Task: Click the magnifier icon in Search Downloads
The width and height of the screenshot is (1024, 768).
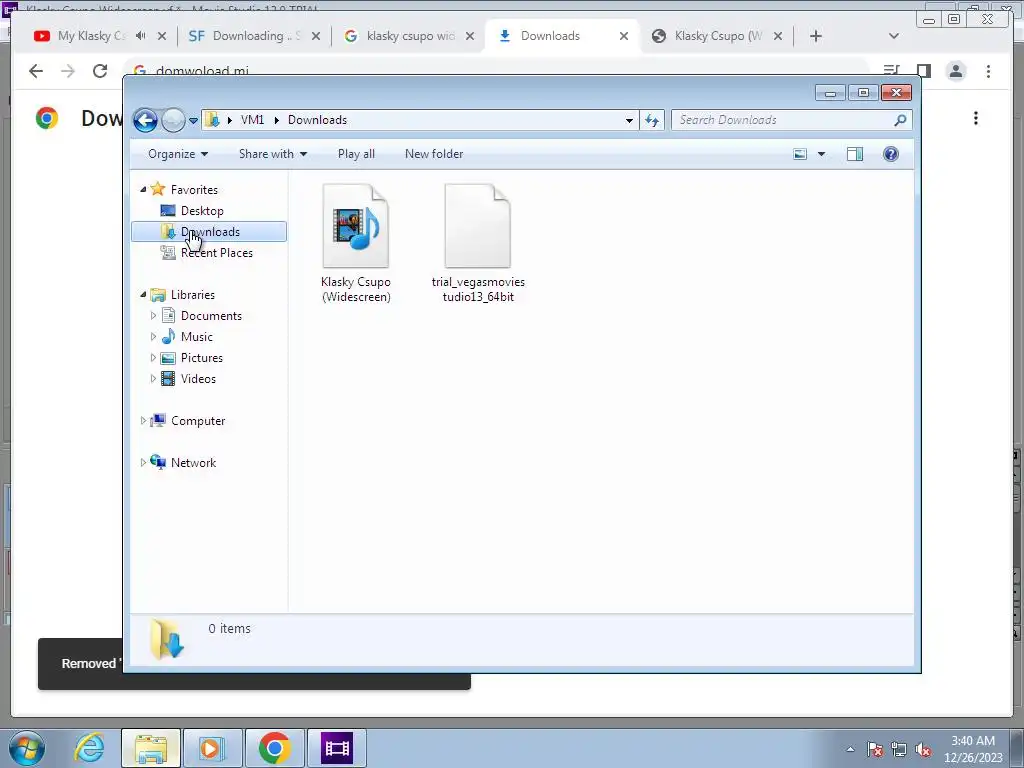Action: (900, 120)
